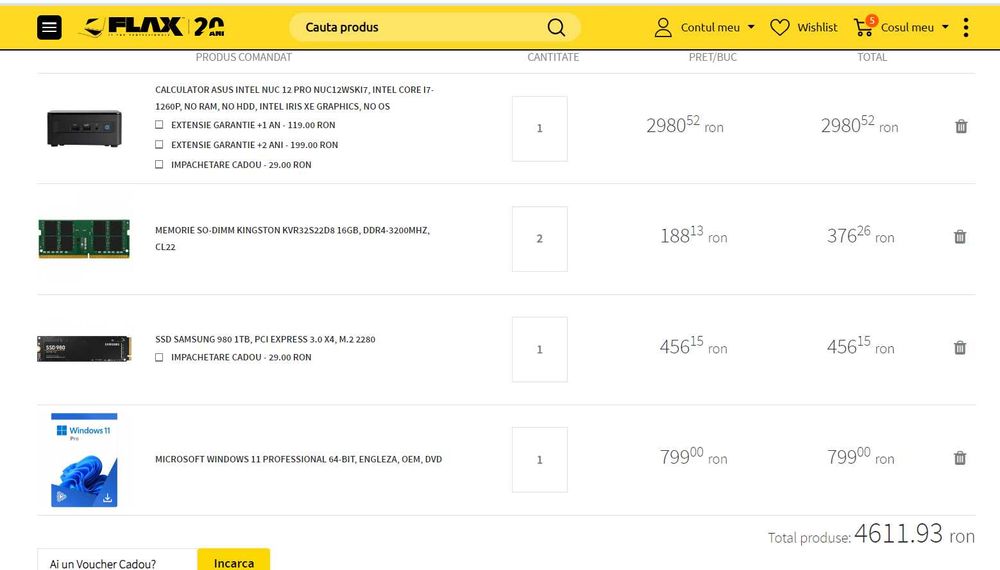The image size is (1000, 570).
Task: Click the Incarca voucher button
Action: 233,559
